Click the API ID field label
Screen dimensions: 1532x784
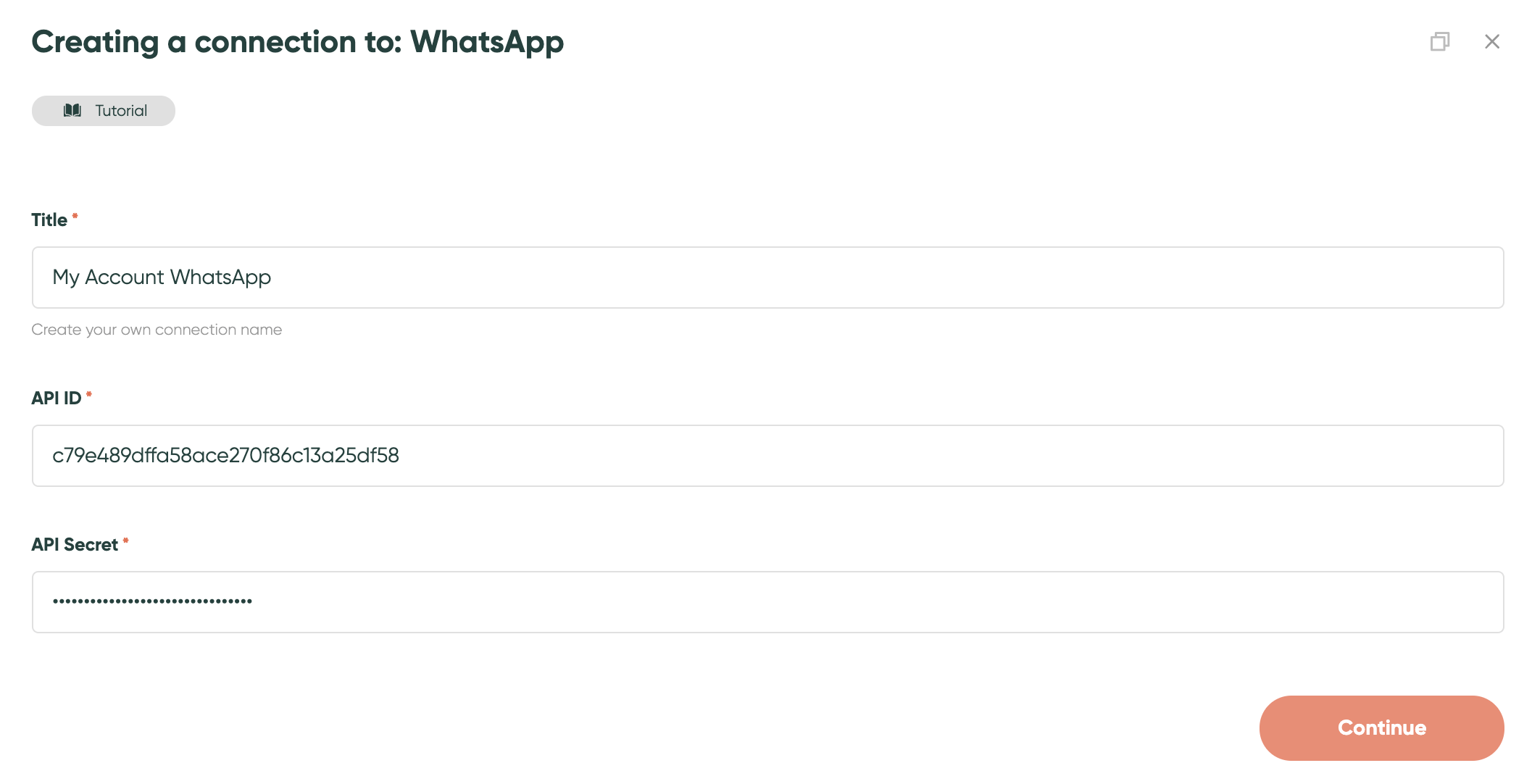57,399
